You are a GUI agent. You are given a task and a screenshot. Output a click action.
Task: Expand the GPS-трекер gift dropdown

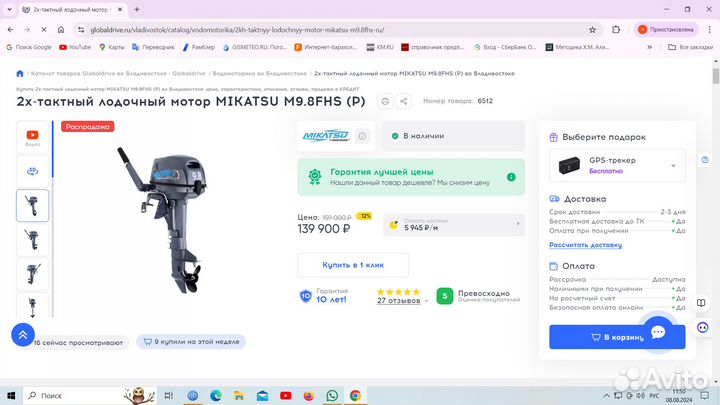click(x=673, y=165)
